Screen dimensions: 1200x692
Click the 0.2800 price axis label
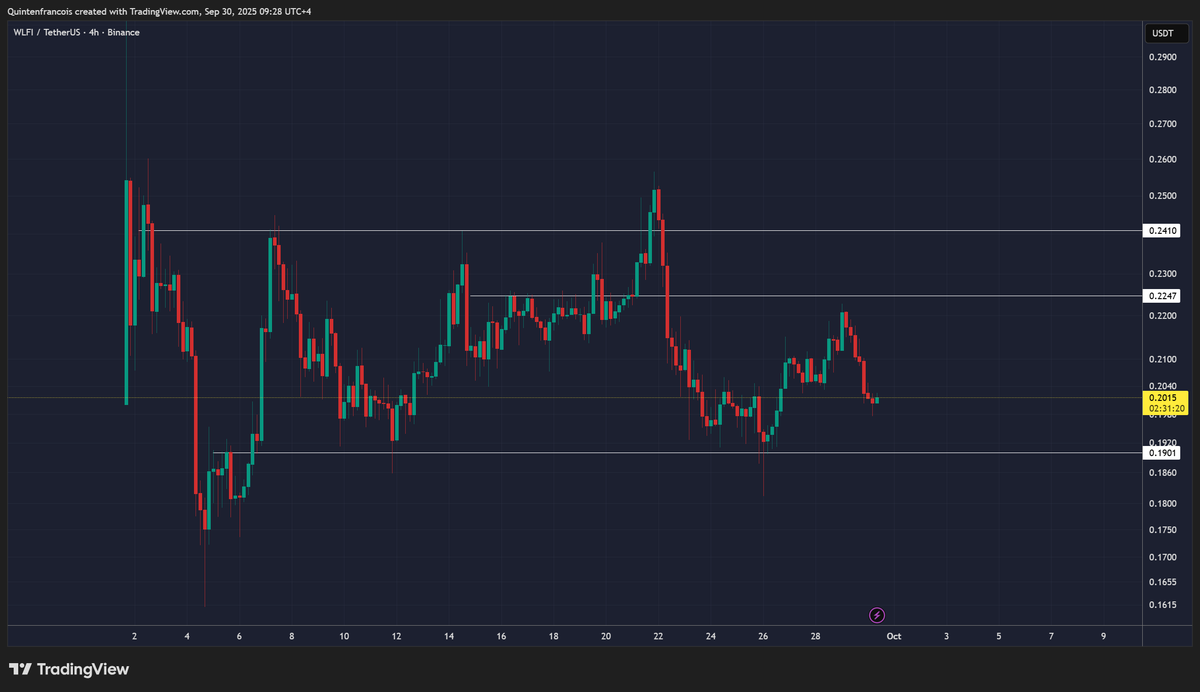click(1163, 90)
